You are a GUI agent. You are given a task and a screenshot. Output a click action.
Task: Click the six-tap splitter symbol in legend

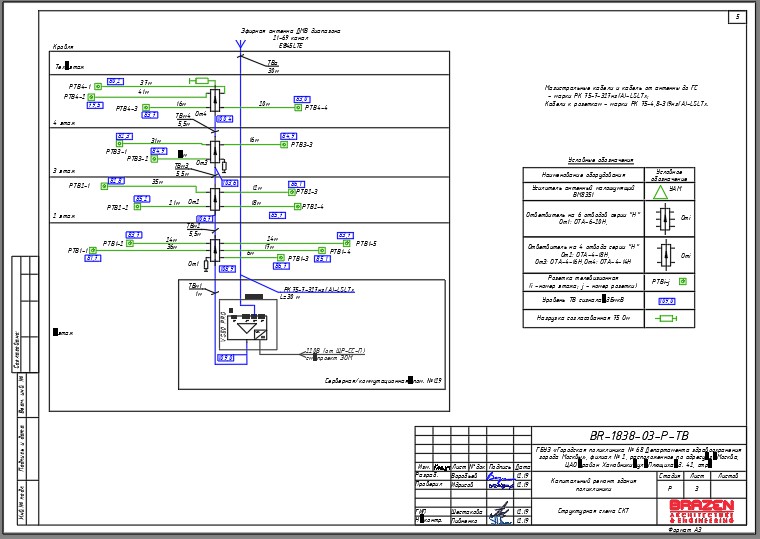point(665,219)
